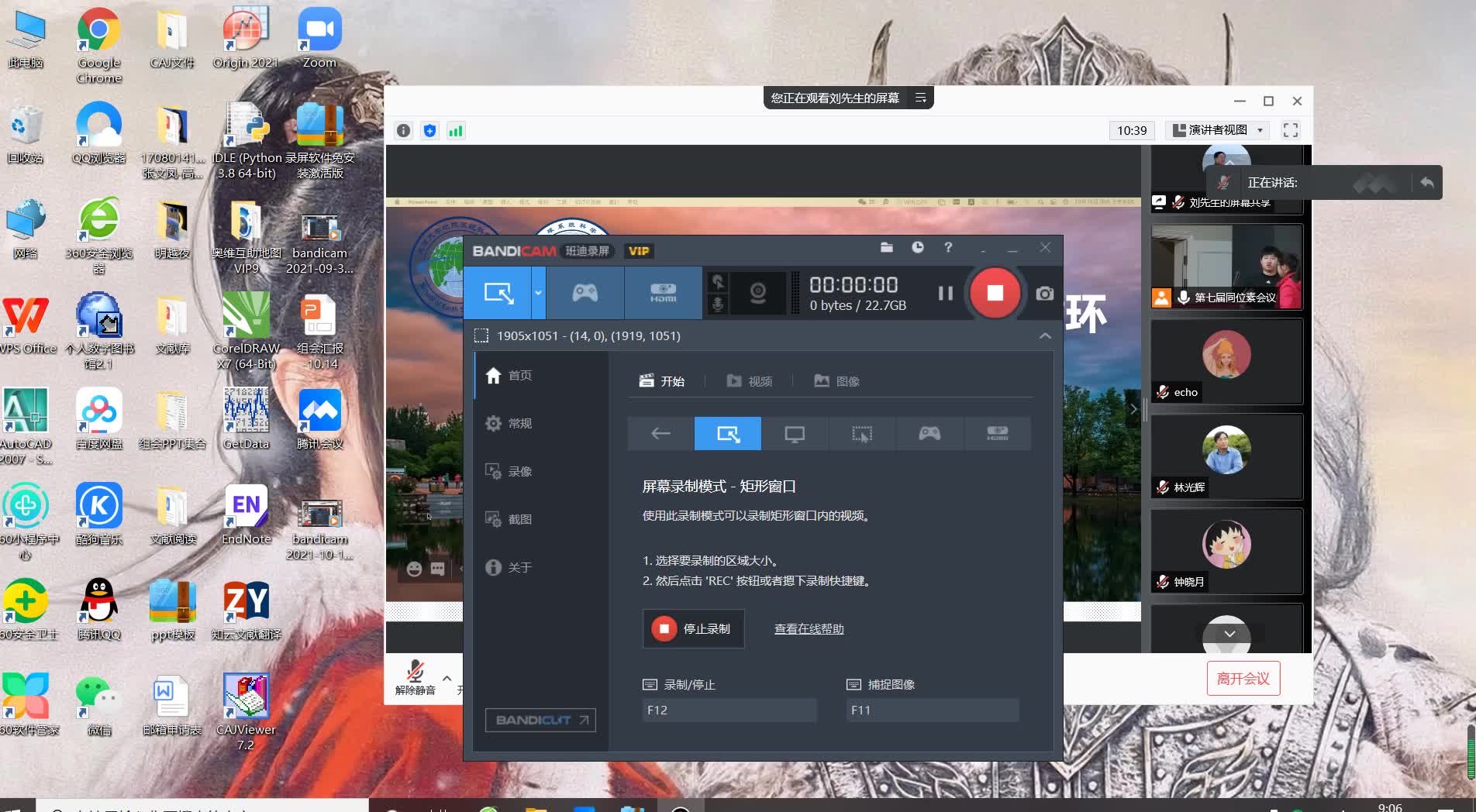Click the blue security shield icon

429,130
